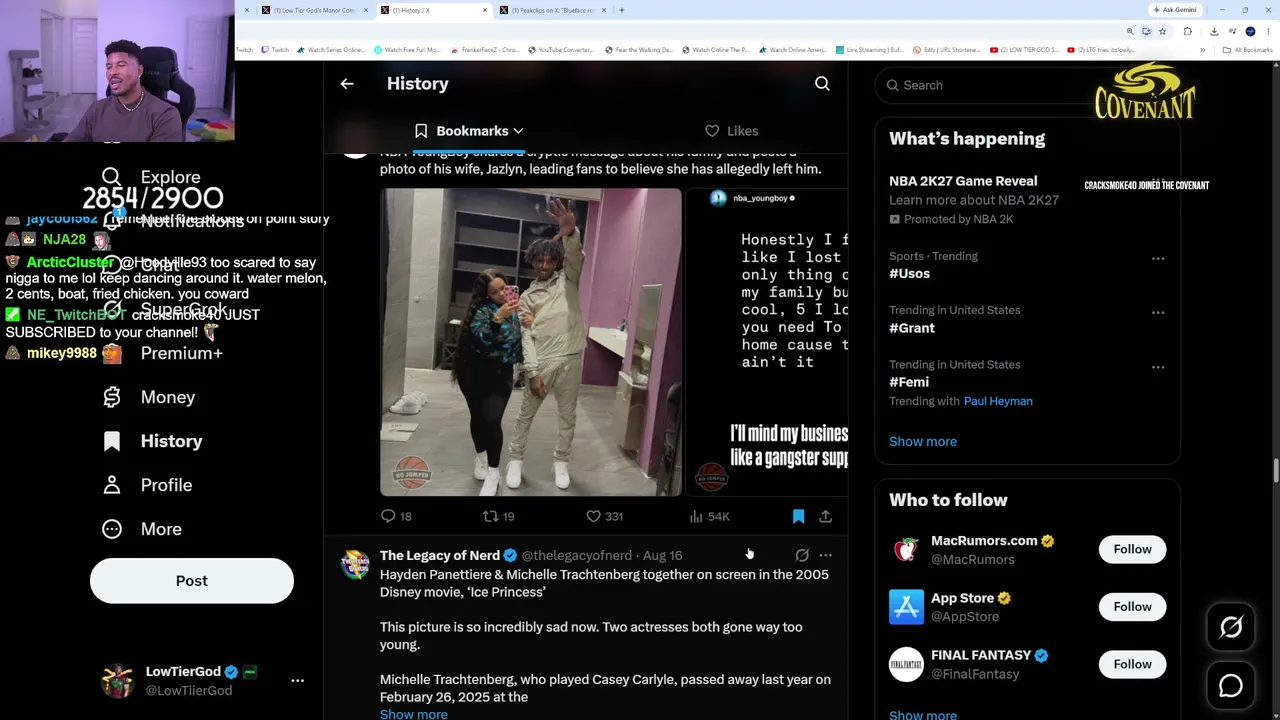Open the #Grant trending topic

912,328
